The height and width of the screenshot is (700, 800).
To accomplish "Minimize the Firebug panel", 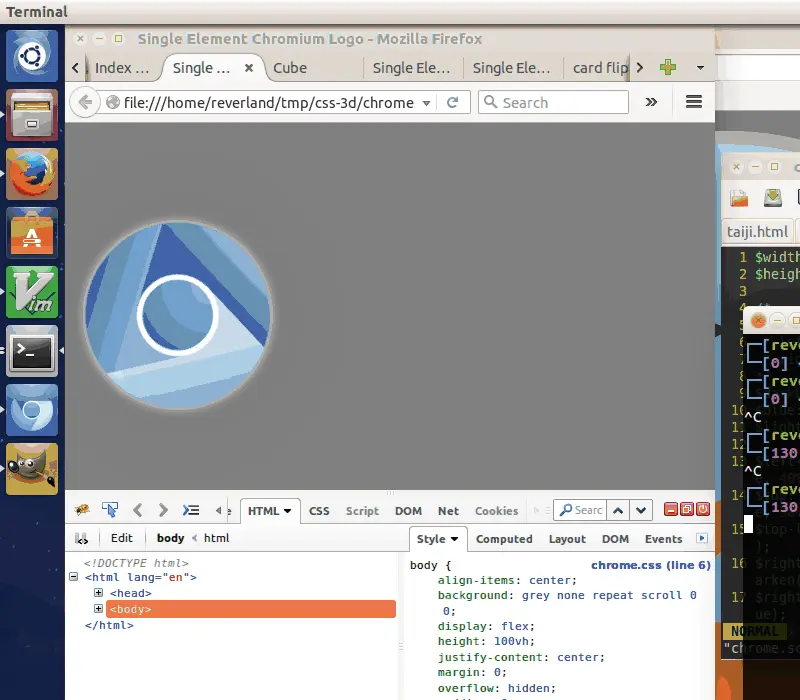I will click(x=670, y=509).
